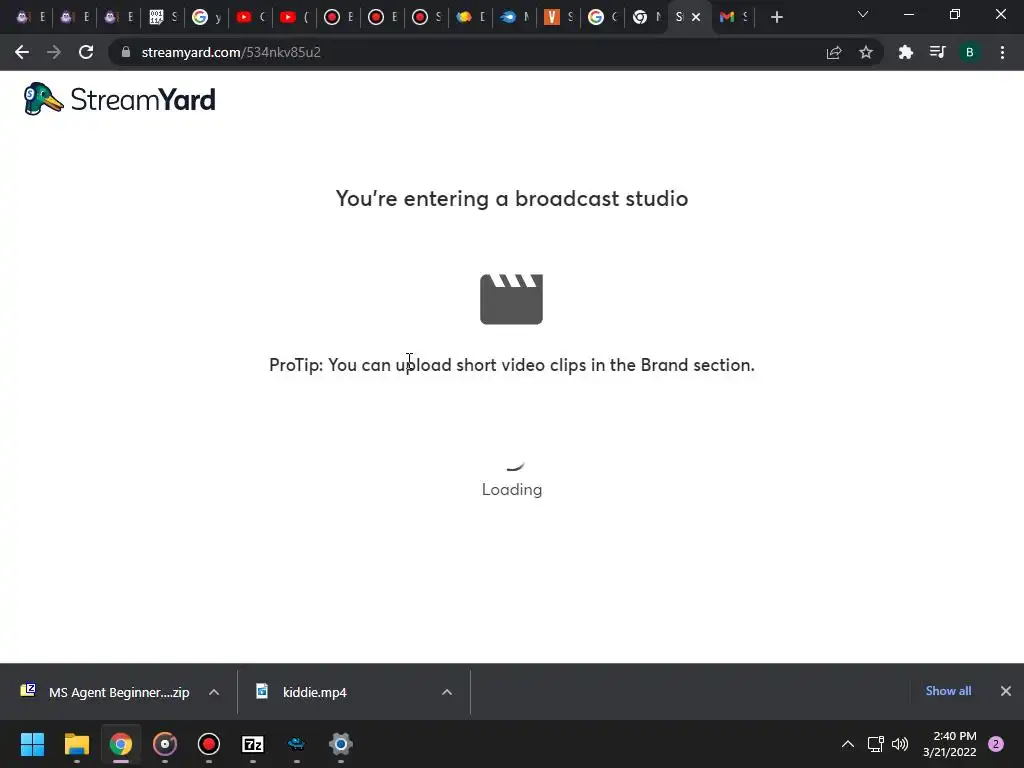Open File Explorer from the taskbar
1024x768 pixels.
point(76,744)
